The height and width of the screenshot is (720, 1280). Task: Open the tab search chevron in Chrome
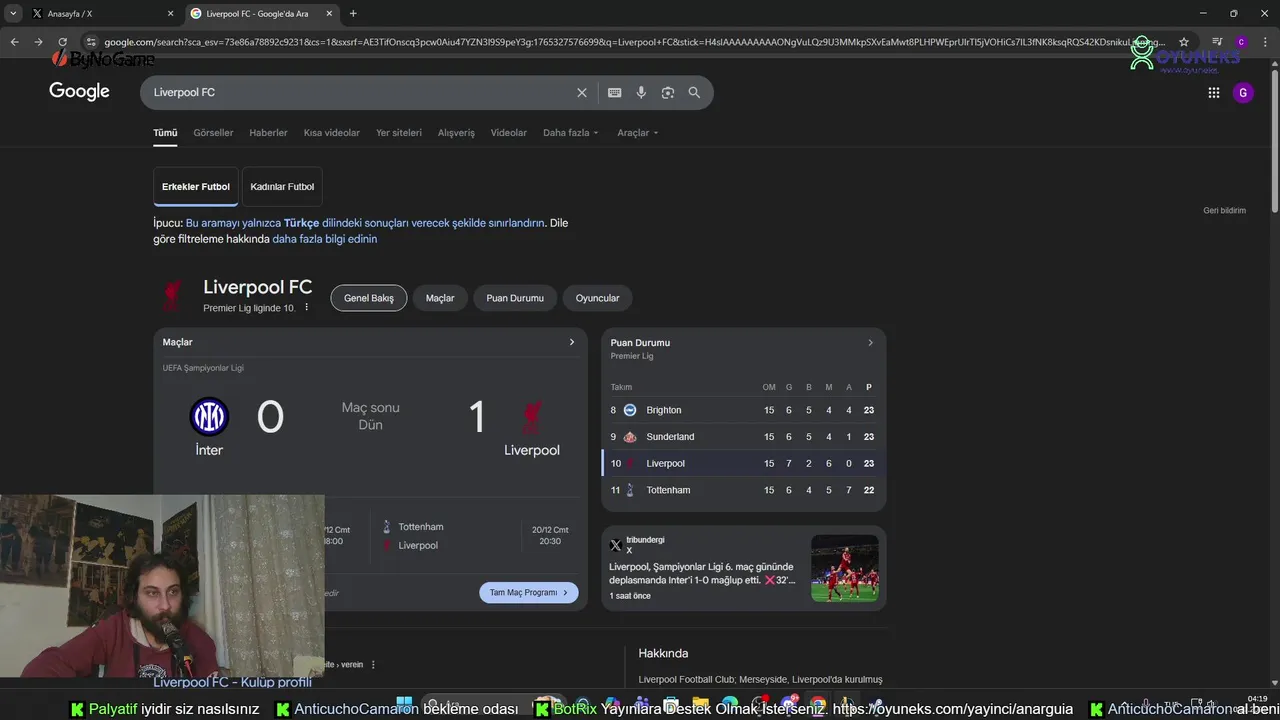click(13, 13)
